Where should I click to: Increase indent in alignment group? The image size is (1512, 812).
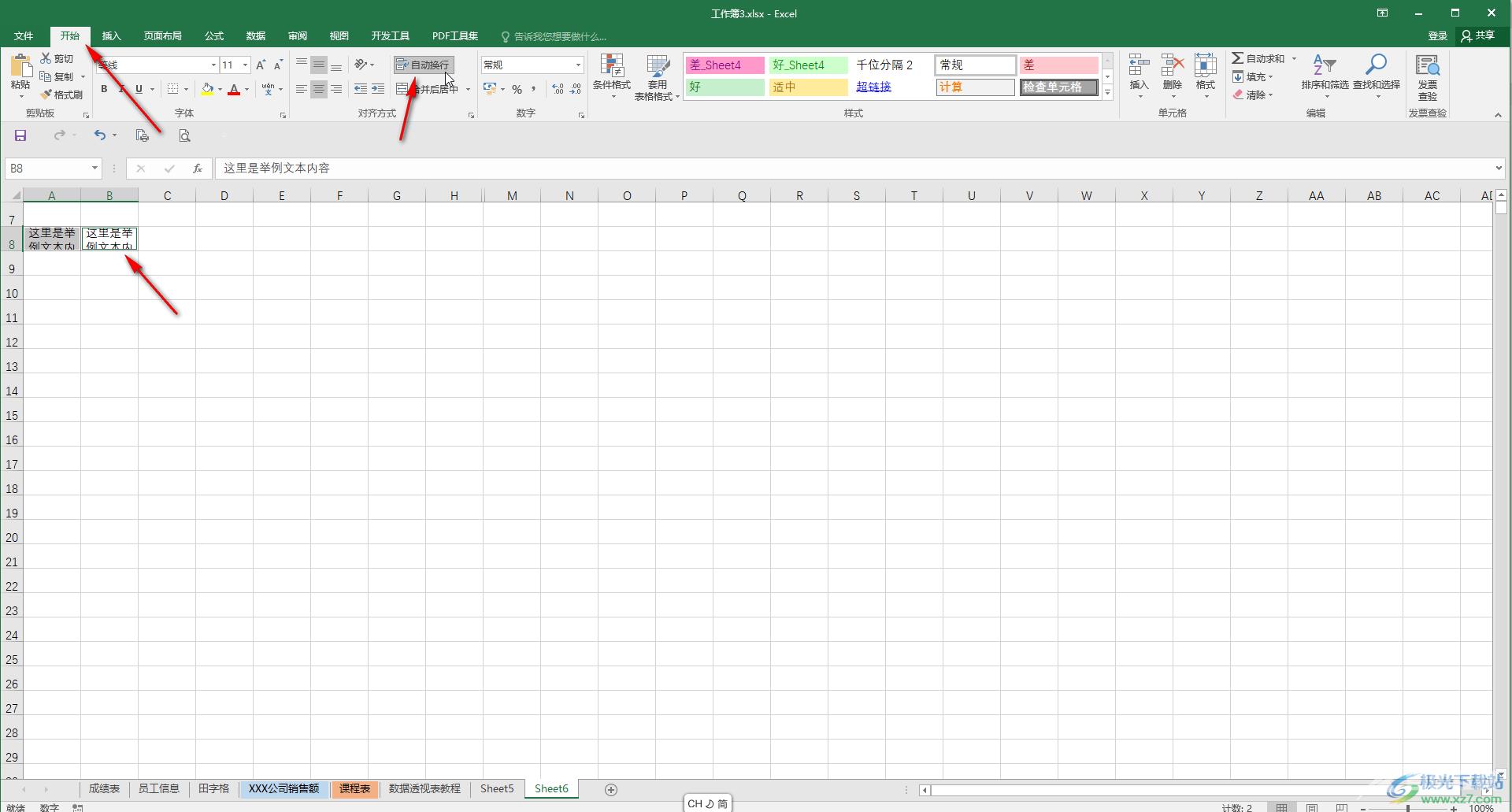(x=378, y=89)
